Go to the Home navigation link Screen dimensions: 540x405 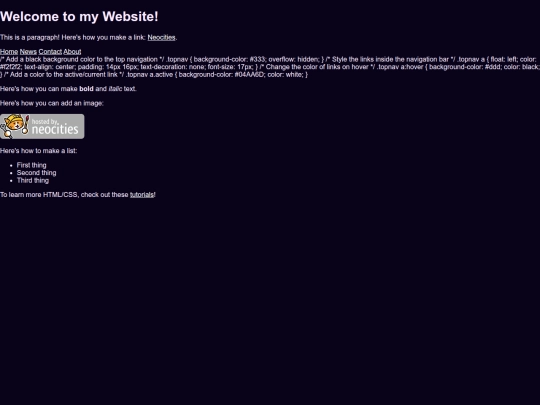(x=9, y=52)
